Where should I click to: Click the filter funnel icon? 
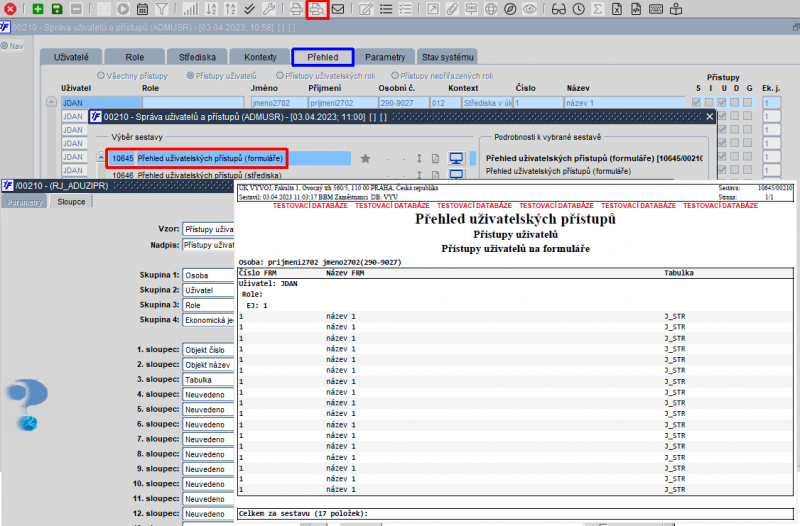(x=162, y=9)
